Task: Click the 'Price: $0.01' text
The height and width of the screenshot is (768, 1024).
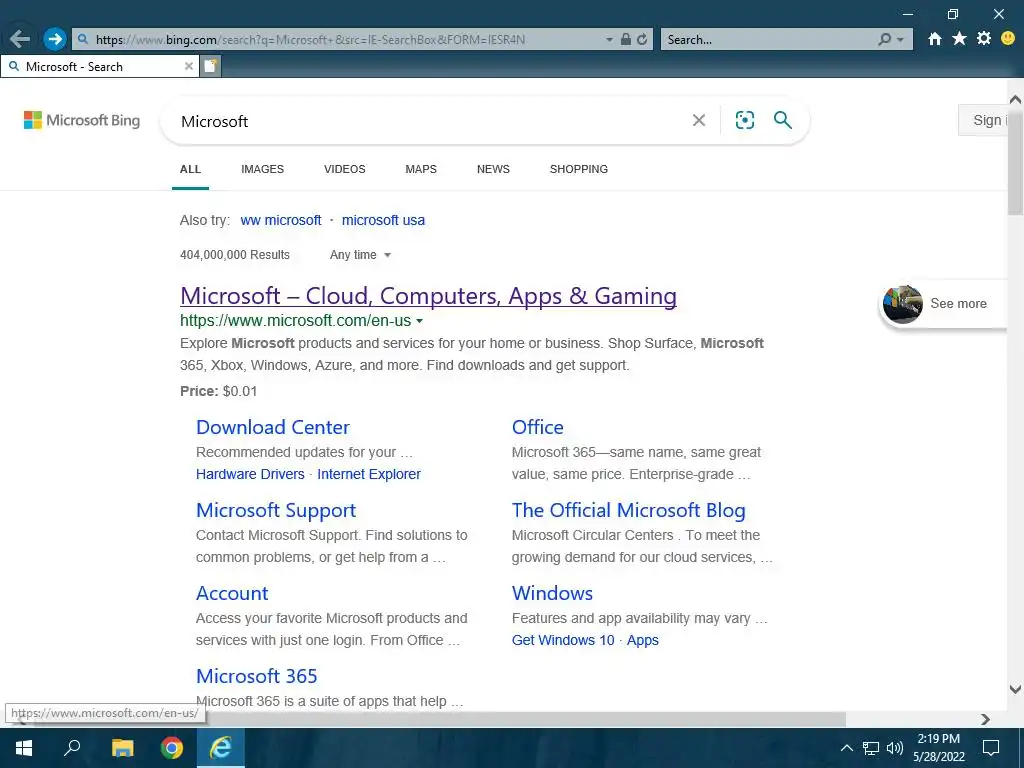Action: (219, 391)
